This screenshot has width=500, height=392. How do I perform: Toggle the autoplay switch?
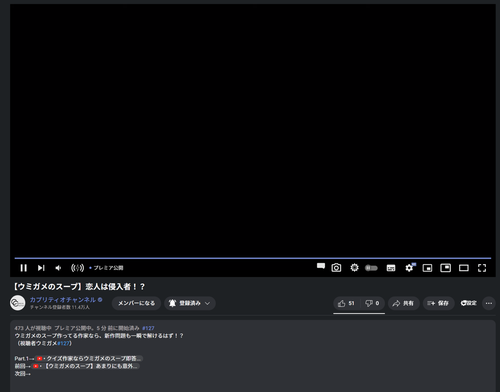(371, 268)
